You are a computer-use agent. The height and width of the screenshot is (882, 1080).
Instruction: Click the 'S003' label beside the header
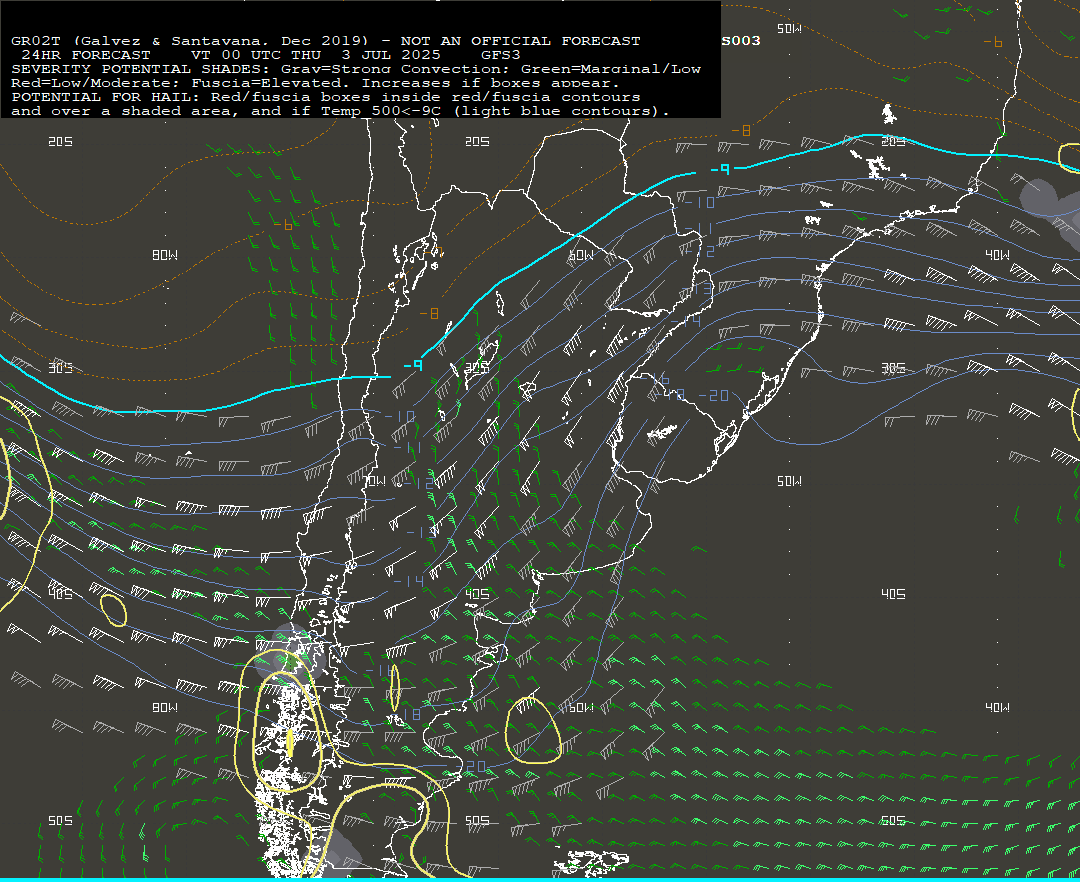pos(741,41)
